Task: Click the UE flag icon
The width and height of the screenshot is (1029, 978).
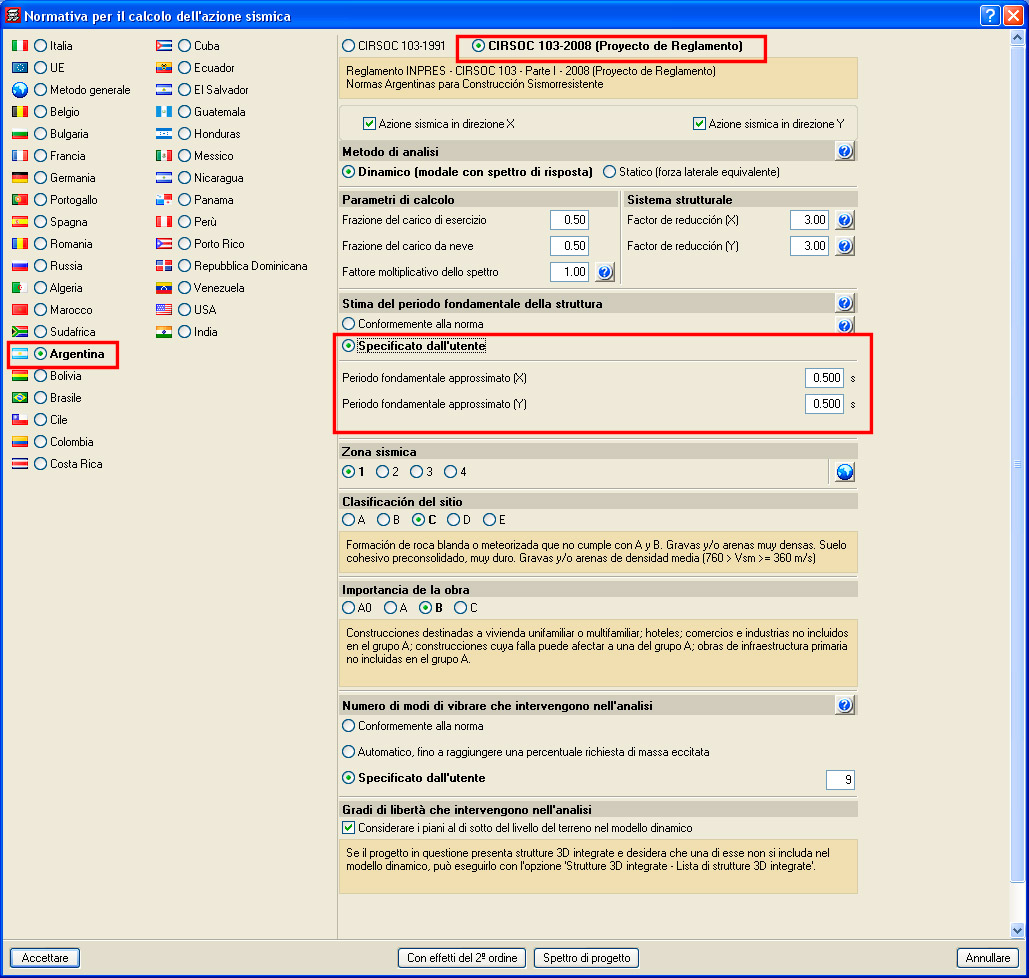Action: pyautogui.click(x=20, y=68)
